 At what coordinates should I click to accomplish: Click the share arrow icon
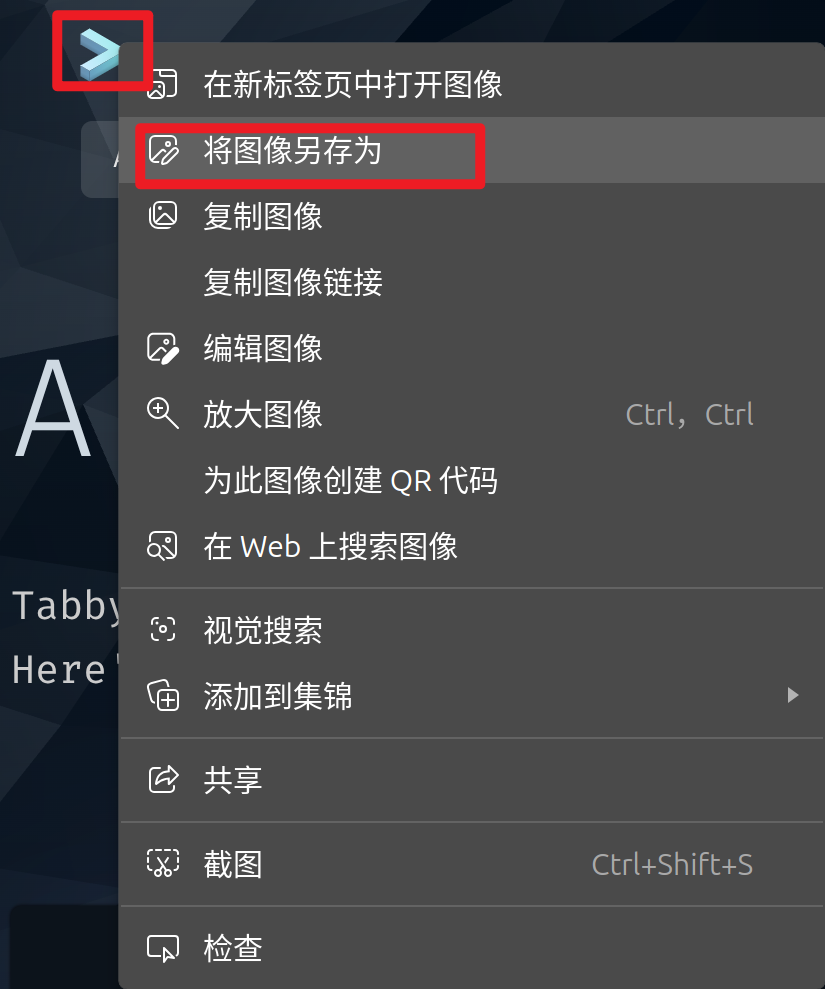[x=163, y=780]
